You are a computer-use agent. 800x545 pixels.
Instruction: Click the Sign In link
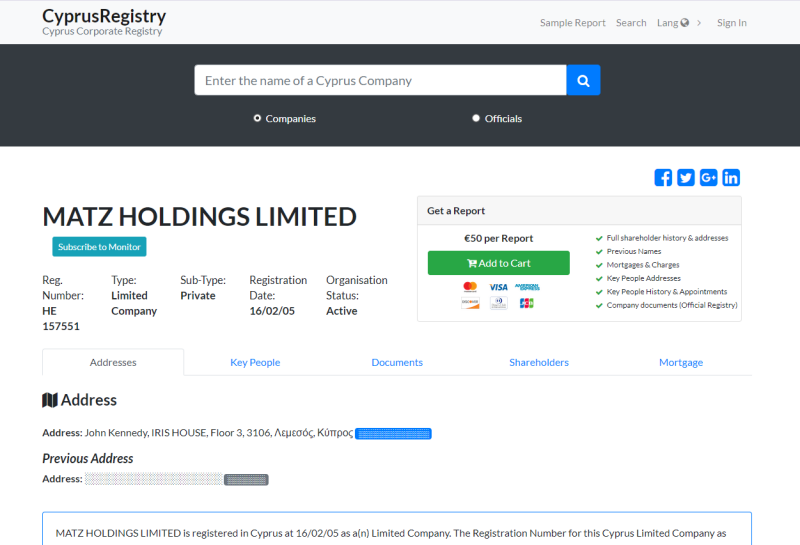(x=731, y=23)
